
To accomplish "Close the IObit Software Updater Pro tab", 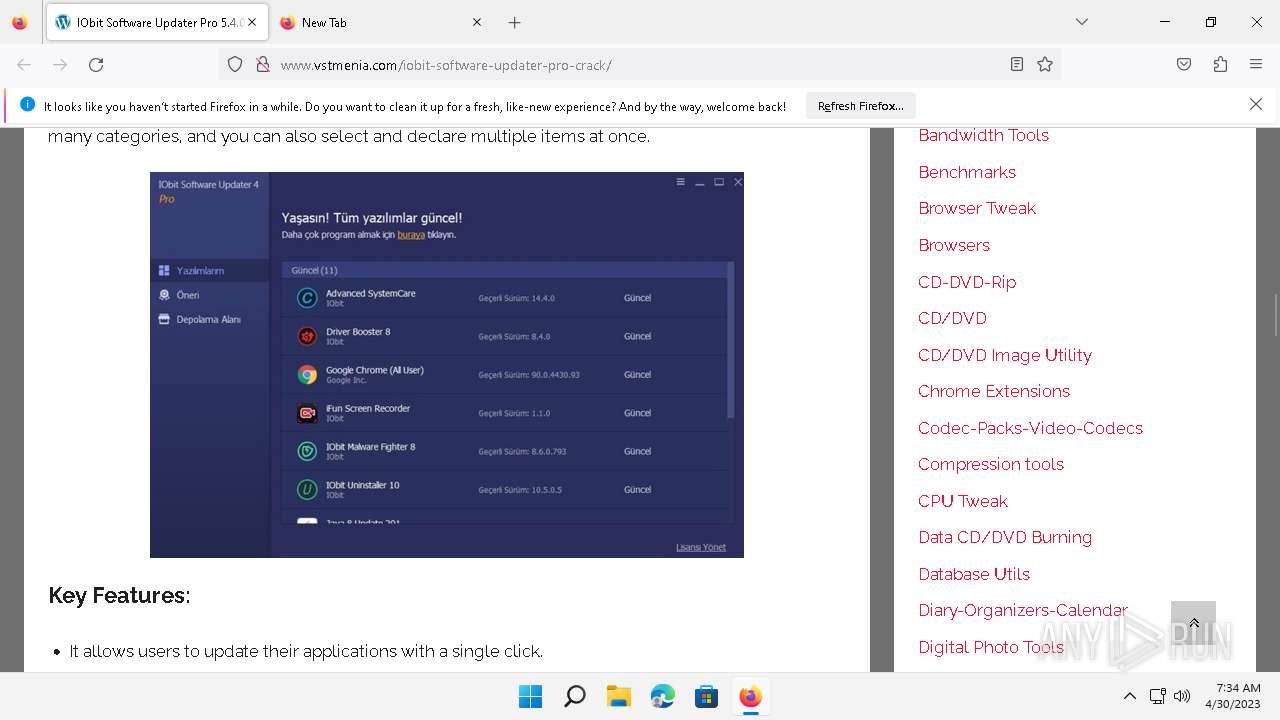I will (252, 22).
